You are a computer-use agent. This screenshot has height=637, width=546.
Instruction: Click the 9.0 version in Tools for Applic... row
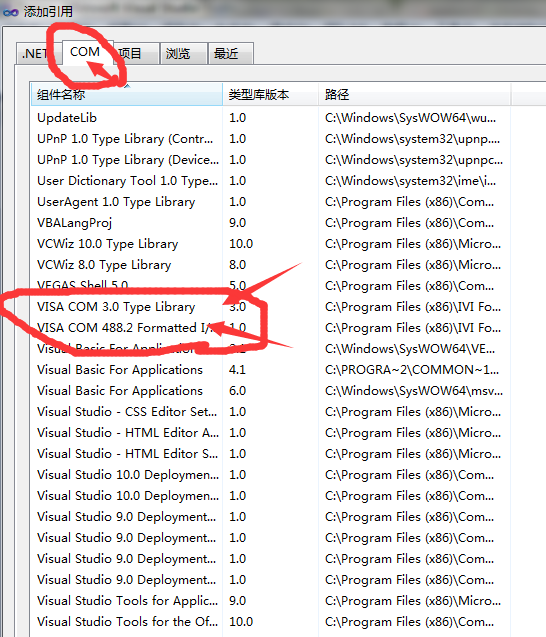pos(237,600)
